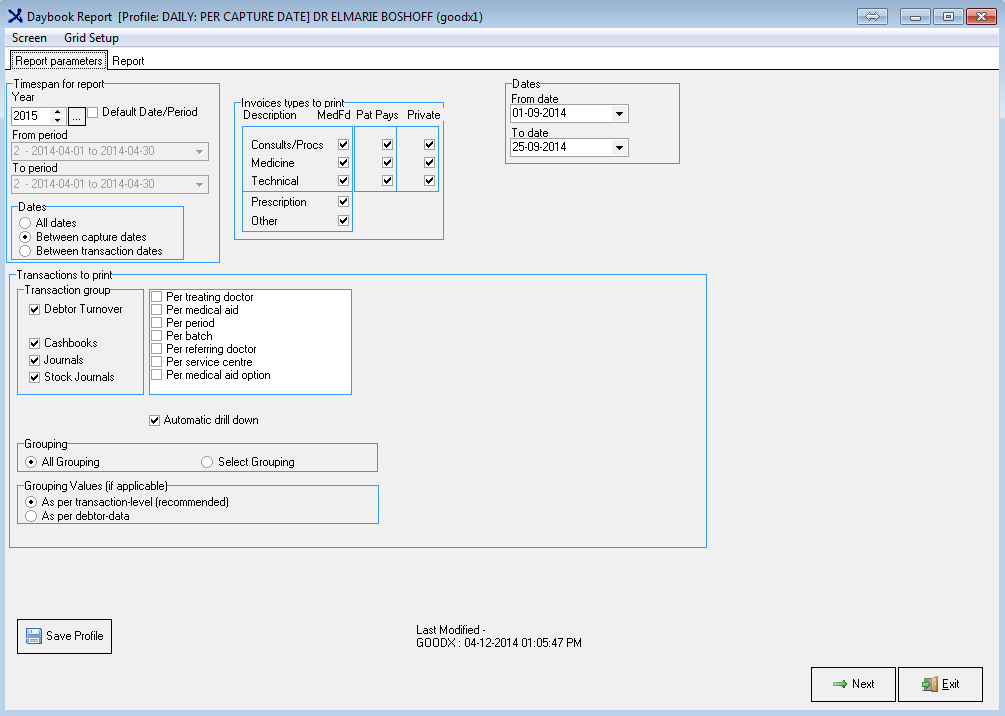Click the Exit door icon
The height and width of the screenshot is (716, 1005).
(x=929, y=684)
